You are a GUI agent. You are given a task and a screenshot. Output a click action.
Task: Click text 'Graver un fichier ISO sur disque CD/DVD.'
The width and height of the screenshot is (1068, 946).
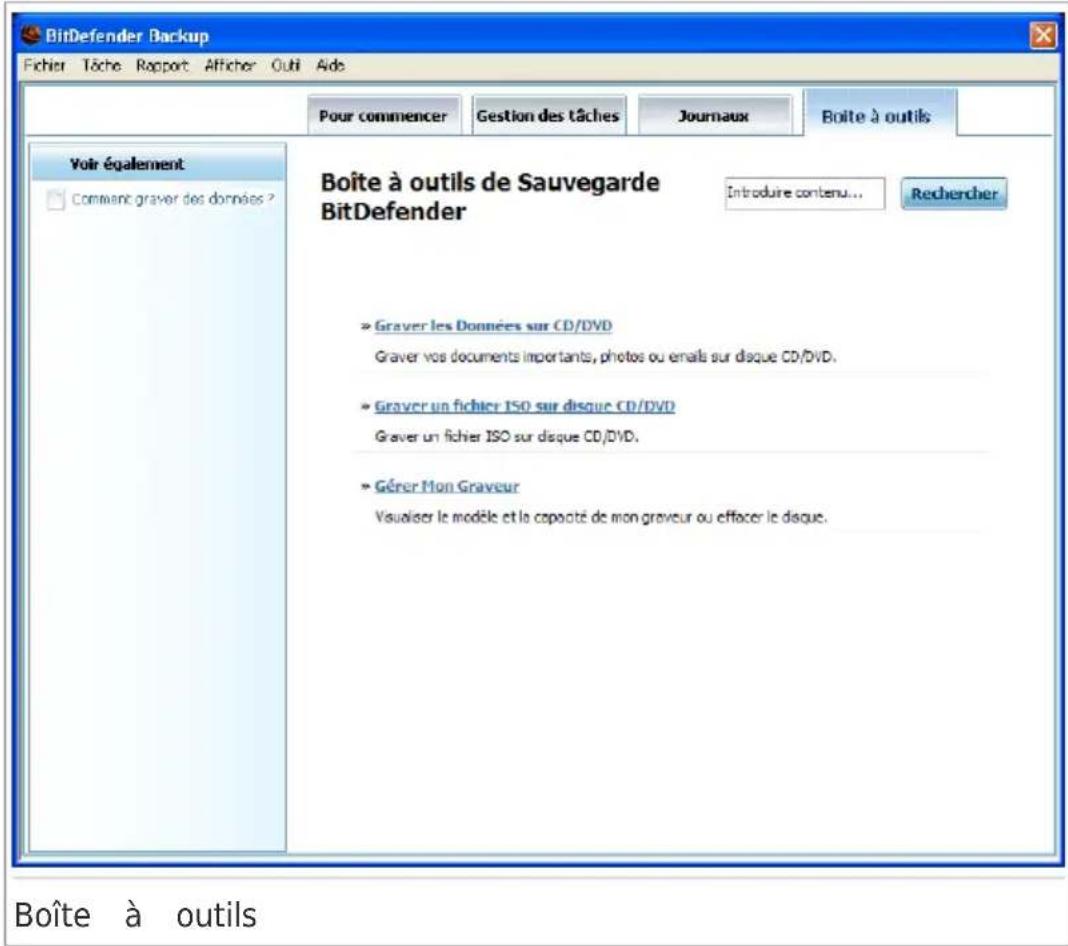507,437
